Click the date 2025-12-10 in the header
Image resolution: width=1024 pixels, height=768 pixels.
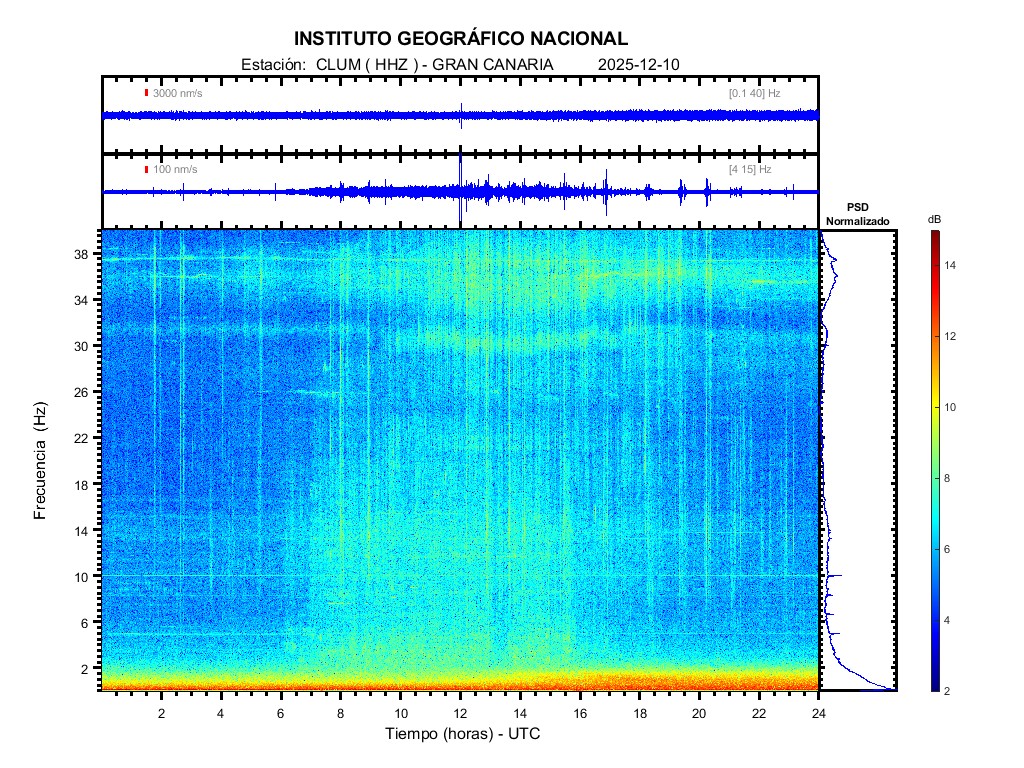pos(638,64)
